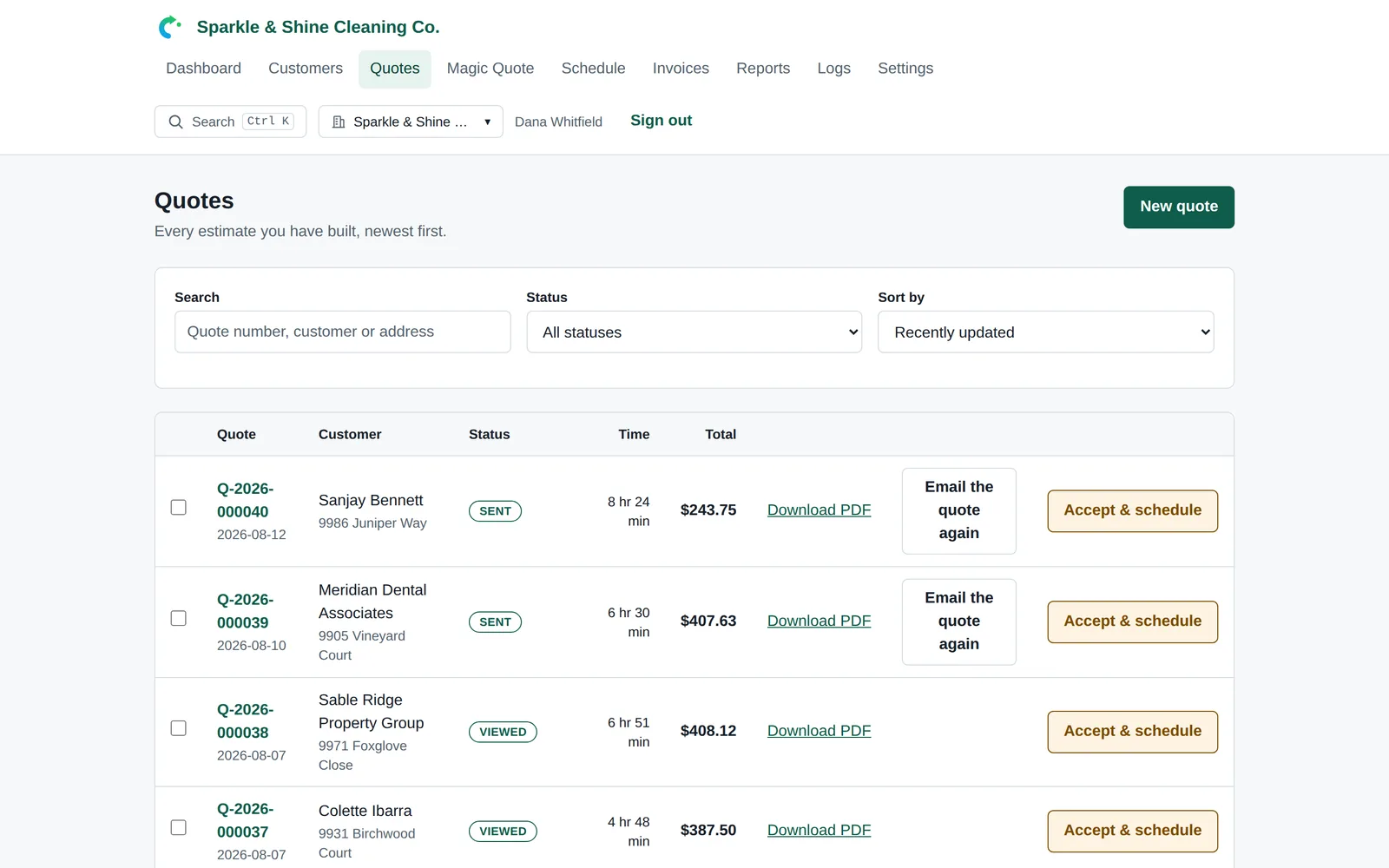Email the quote again to Sanjay Bennett
The image size is (1389, 868).
coord(958,510)
